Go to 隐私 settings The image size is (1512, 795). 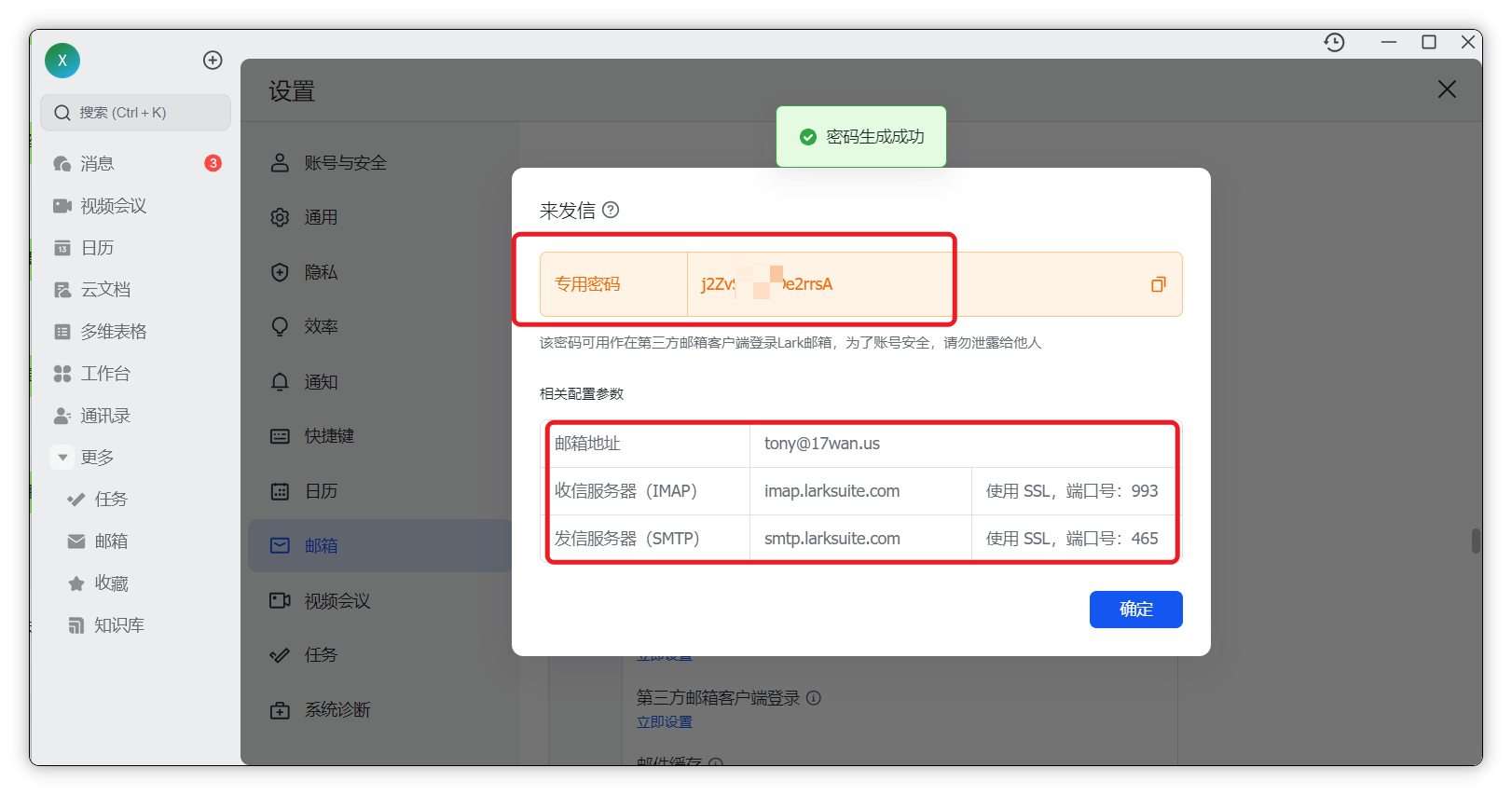pos(321,272)
